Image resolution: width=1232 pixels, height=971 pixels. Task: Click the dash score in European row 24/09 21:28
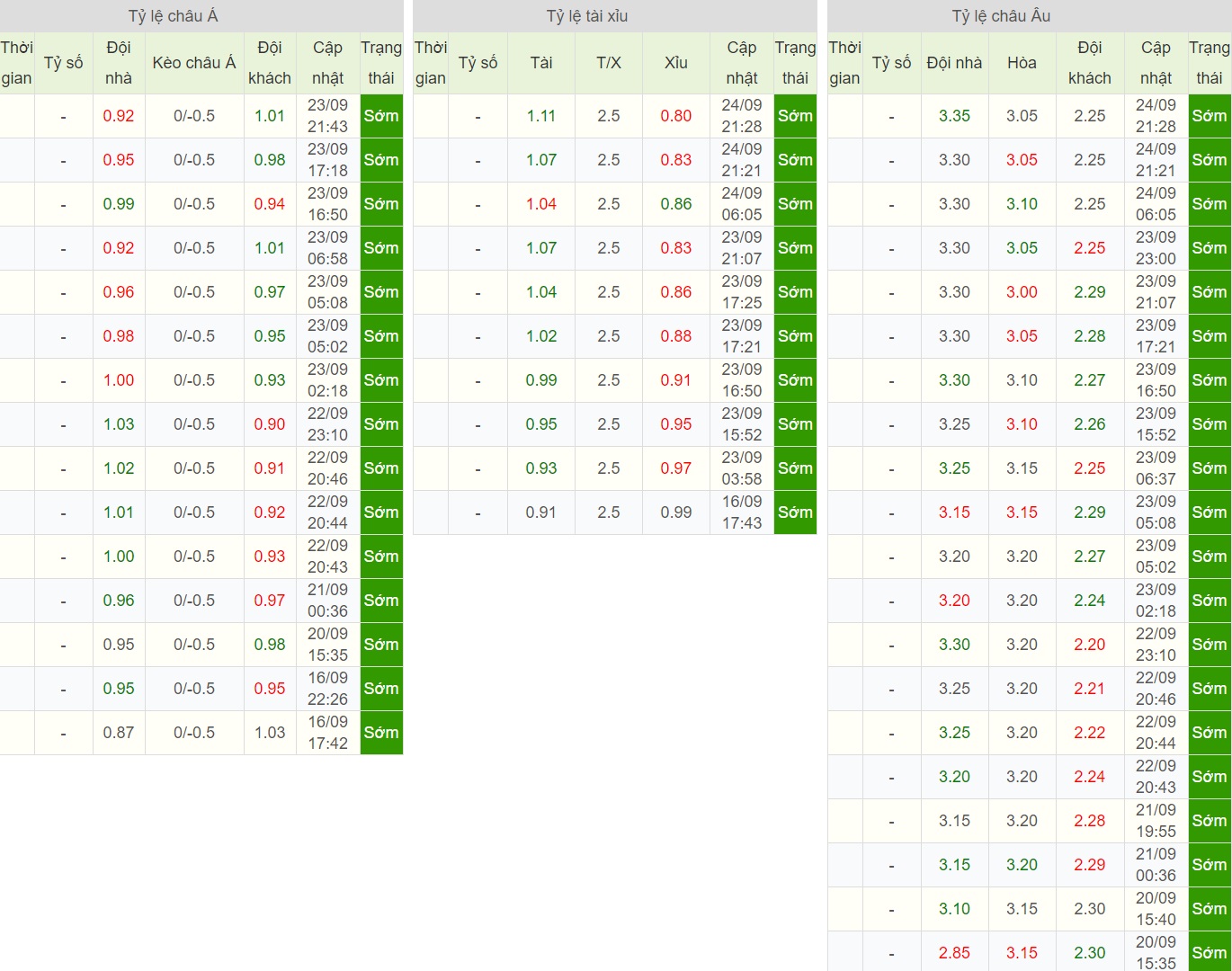click(x=891, y=117)
